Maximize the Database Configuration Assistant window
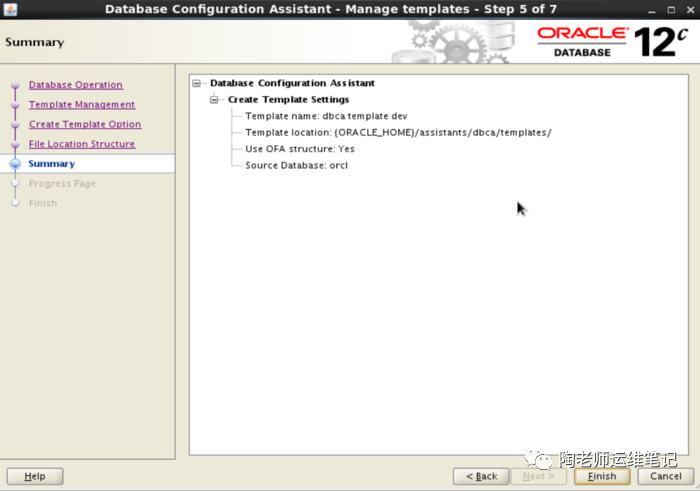This screenshot has width=700, height=491. [671, 10]
